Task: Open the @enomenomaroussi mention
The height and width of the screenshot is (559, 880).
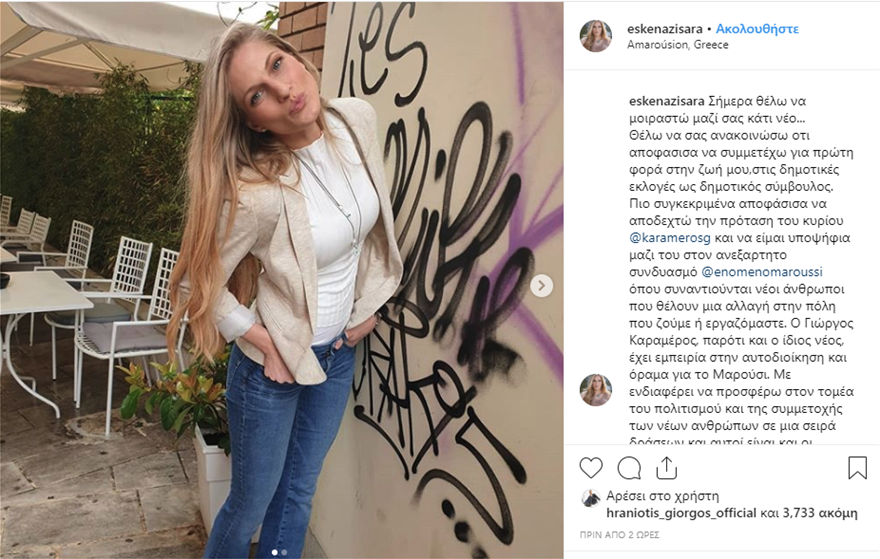Action: (762, 272)
